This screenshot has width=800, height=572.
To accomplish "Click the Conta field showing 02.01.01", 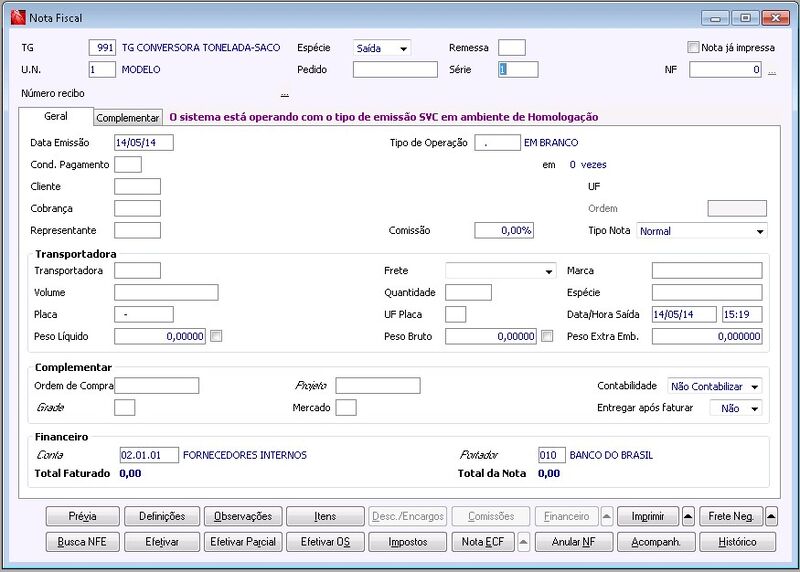I will (149, 455).
